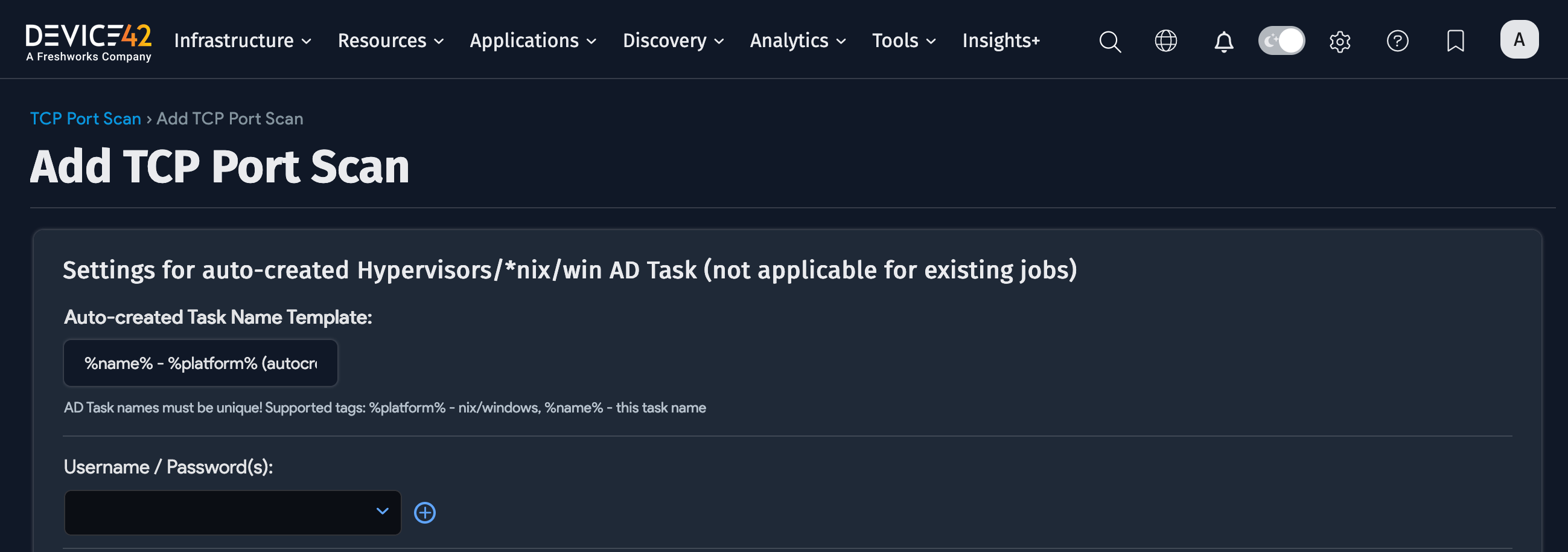1568x552 pixels.
Task: Open help with the question mark icon
Action: pyautogui.click(x=1397, y=42)
